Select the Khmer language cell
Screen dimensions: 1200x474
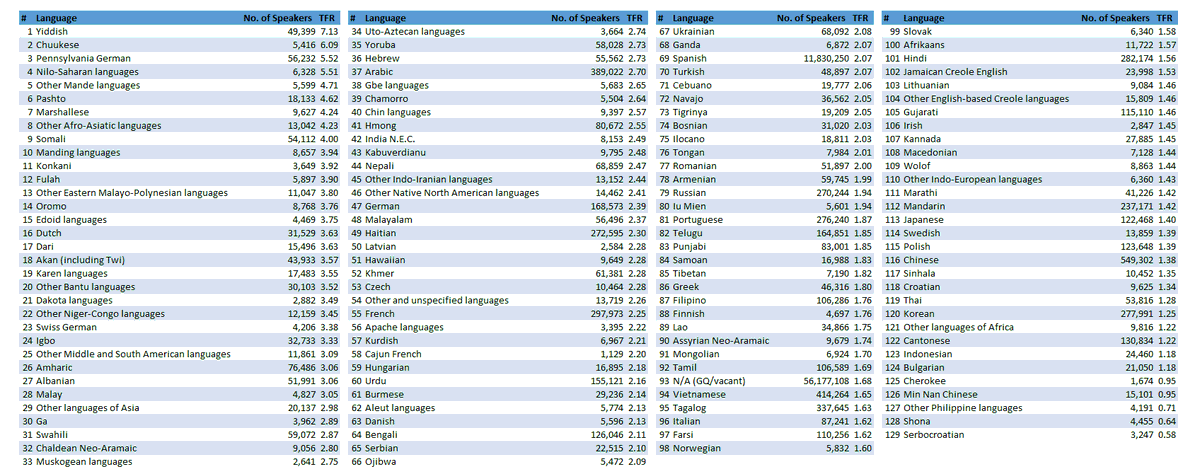381,272
